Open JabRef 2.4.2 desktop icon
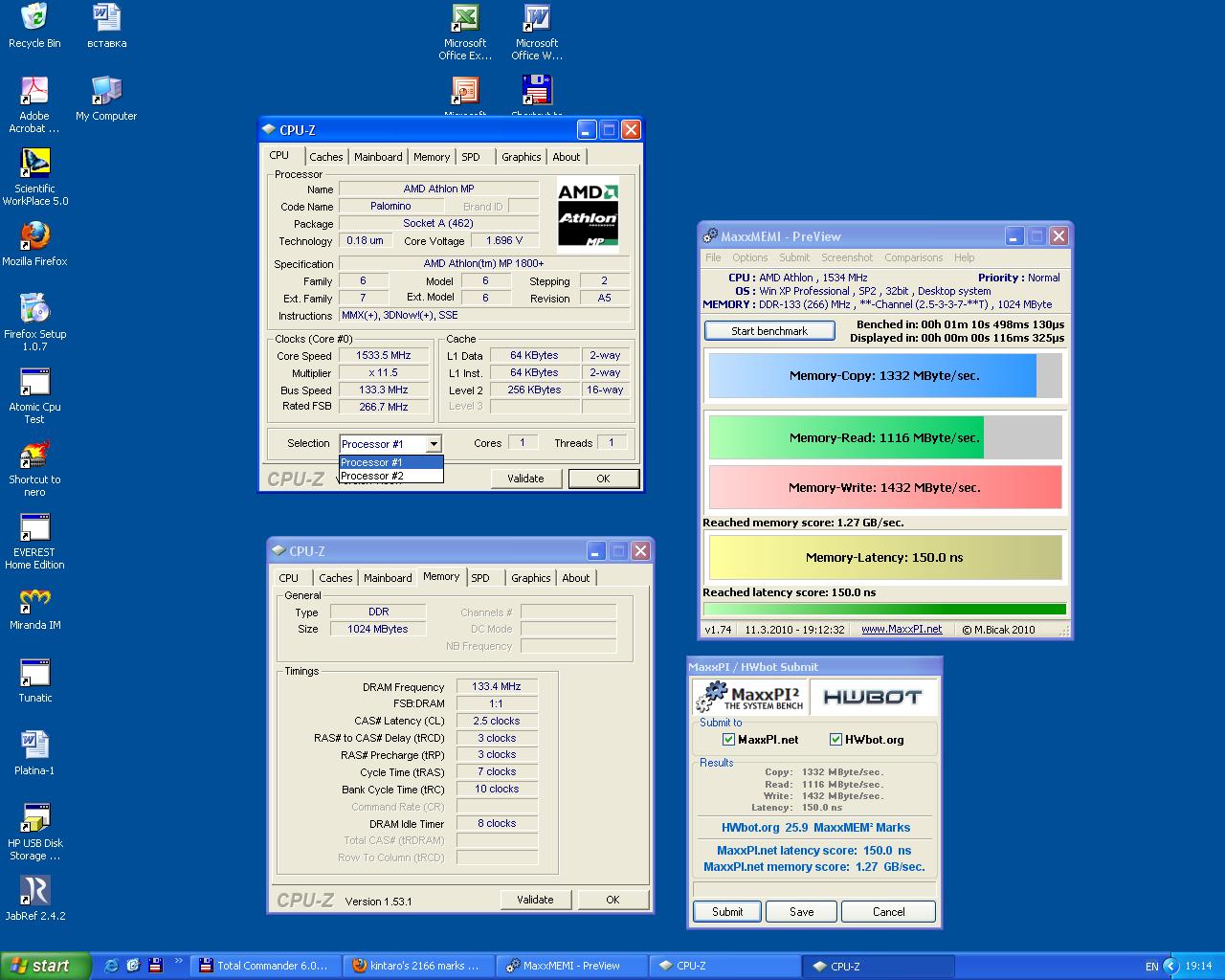 pos(34,899)
